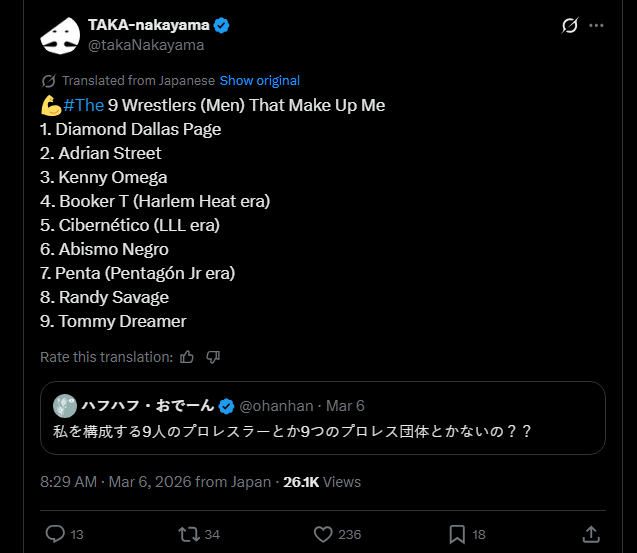Click the Grok icon beside the more menu
The image size is (637, 553).
pyautogui.click(x=570, y=25)
